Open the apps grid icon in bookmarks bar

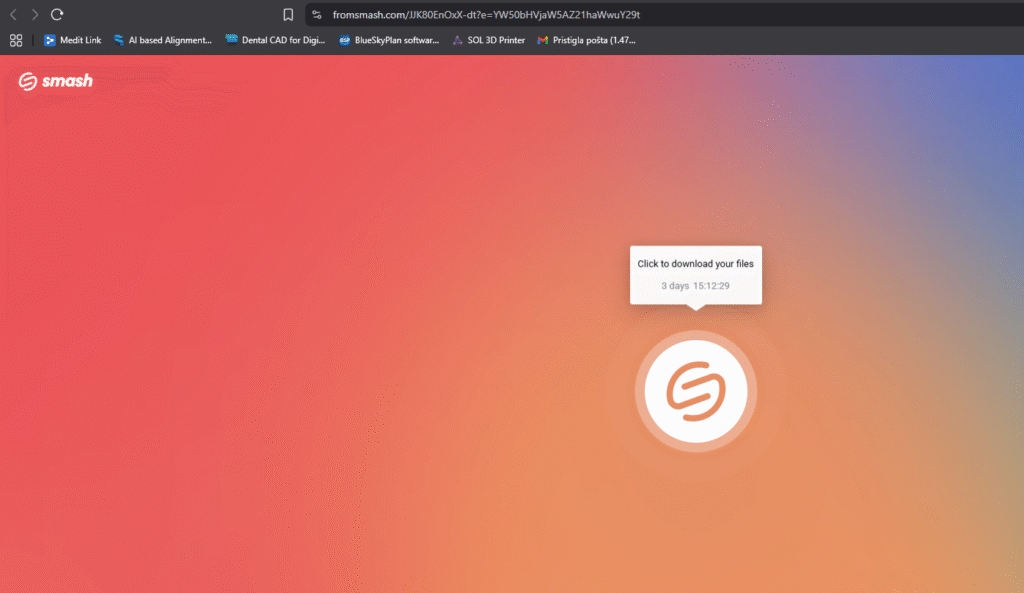click(x=16, y=40)
